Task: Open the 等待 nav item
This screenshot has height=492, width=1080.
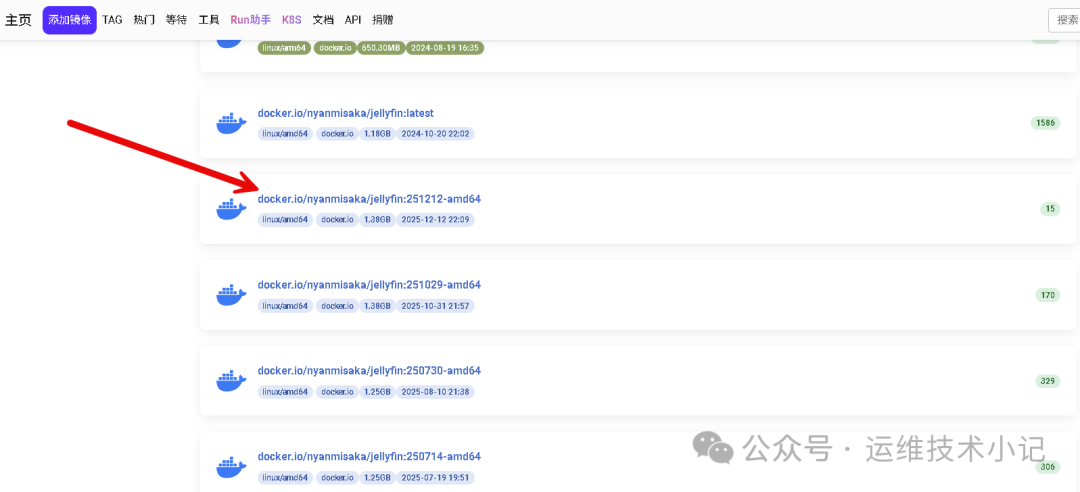Action: coord(176,20)
